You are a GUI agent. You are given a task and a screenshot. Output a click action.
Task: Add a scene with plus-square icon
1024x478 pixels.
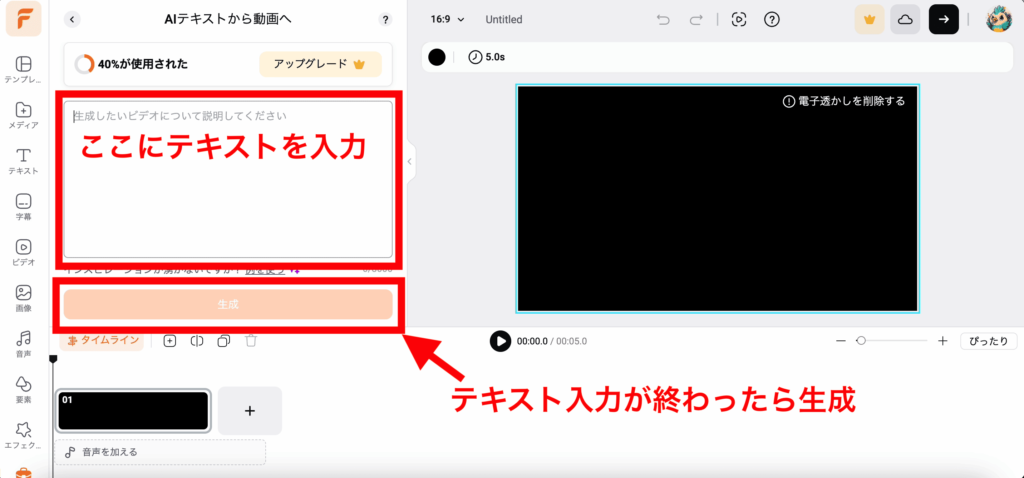point(170,341)
